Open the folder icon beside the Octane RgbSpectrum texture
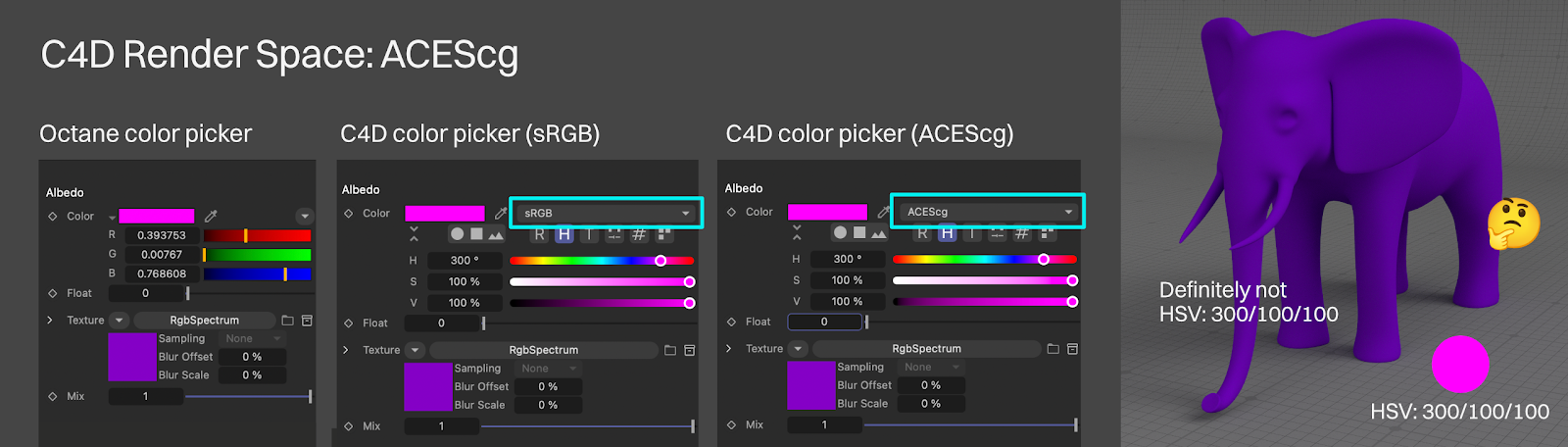The height and width of the screenshot is (447, 1568). click(287, 321)
